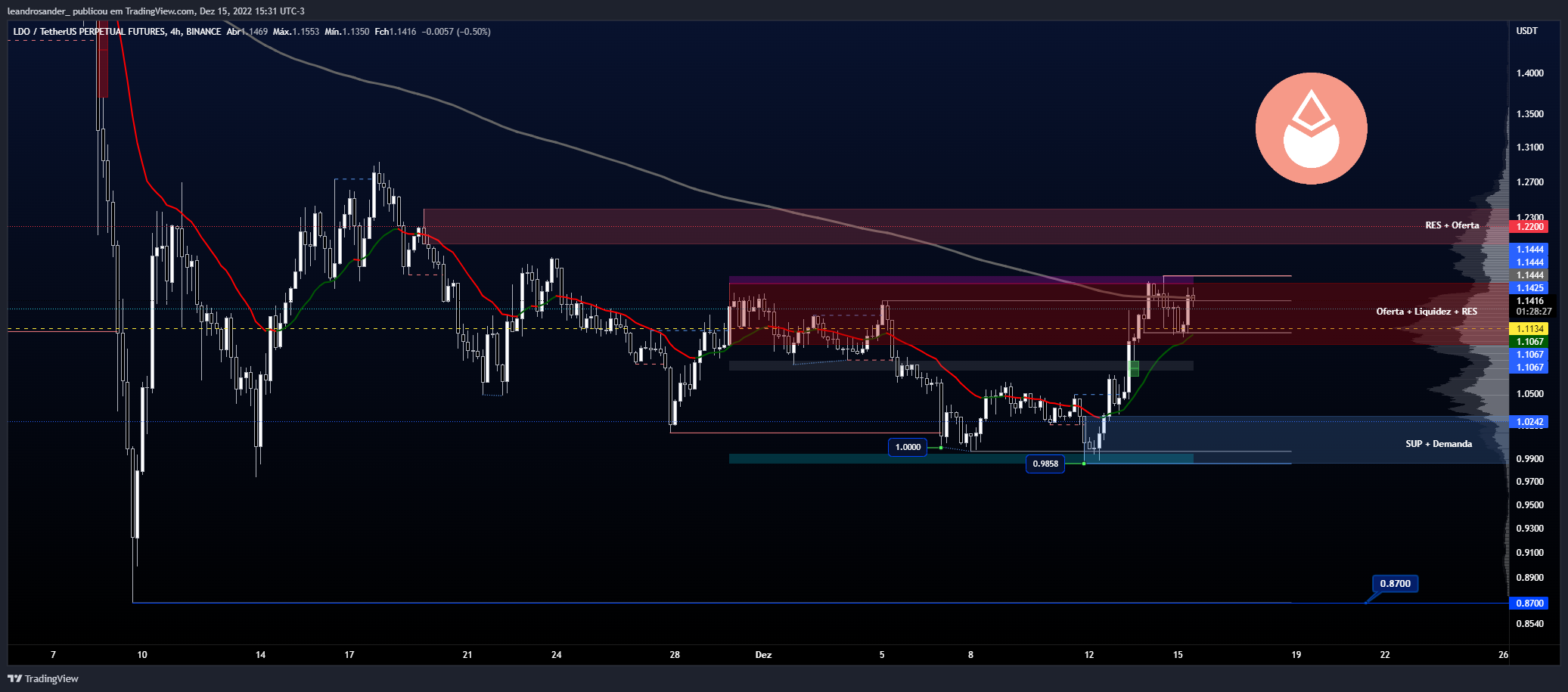
Task: Click the 0.9900 tick on the price axis
Action: click(x=1530, y=459)
